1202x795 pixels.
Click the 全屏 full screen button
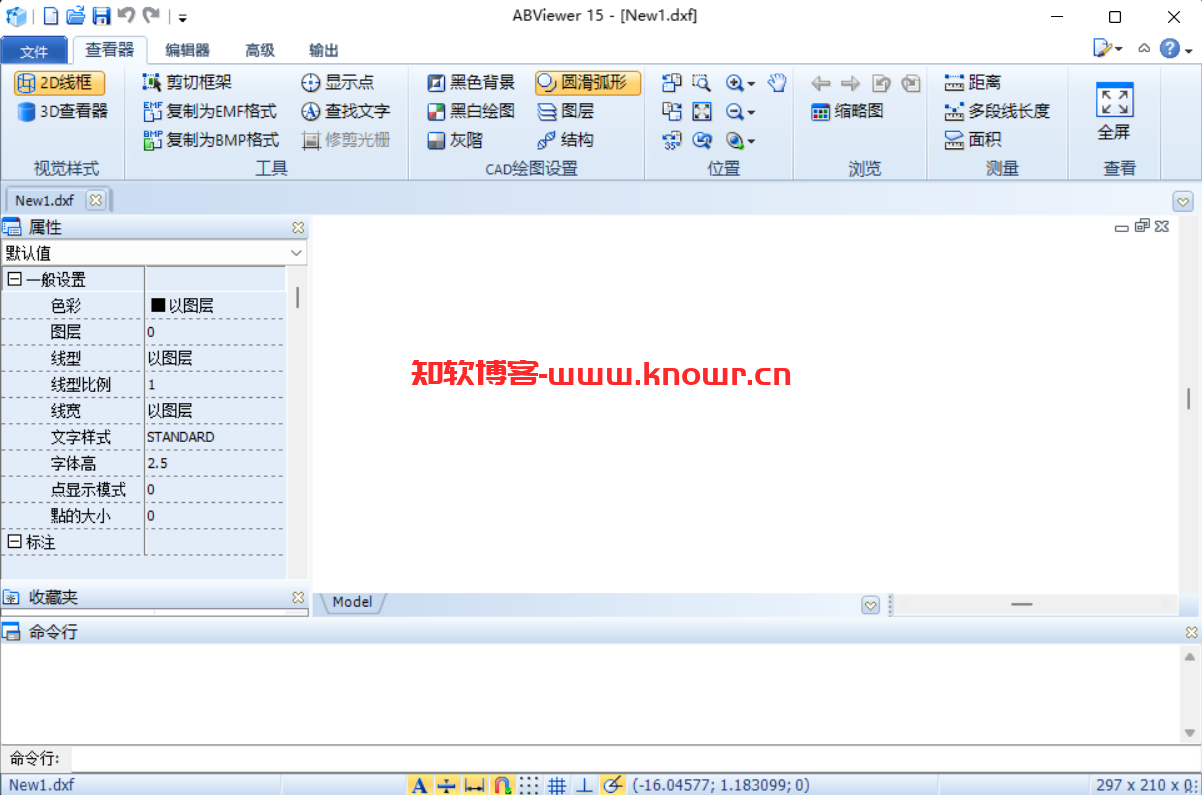coord(1114,111)
